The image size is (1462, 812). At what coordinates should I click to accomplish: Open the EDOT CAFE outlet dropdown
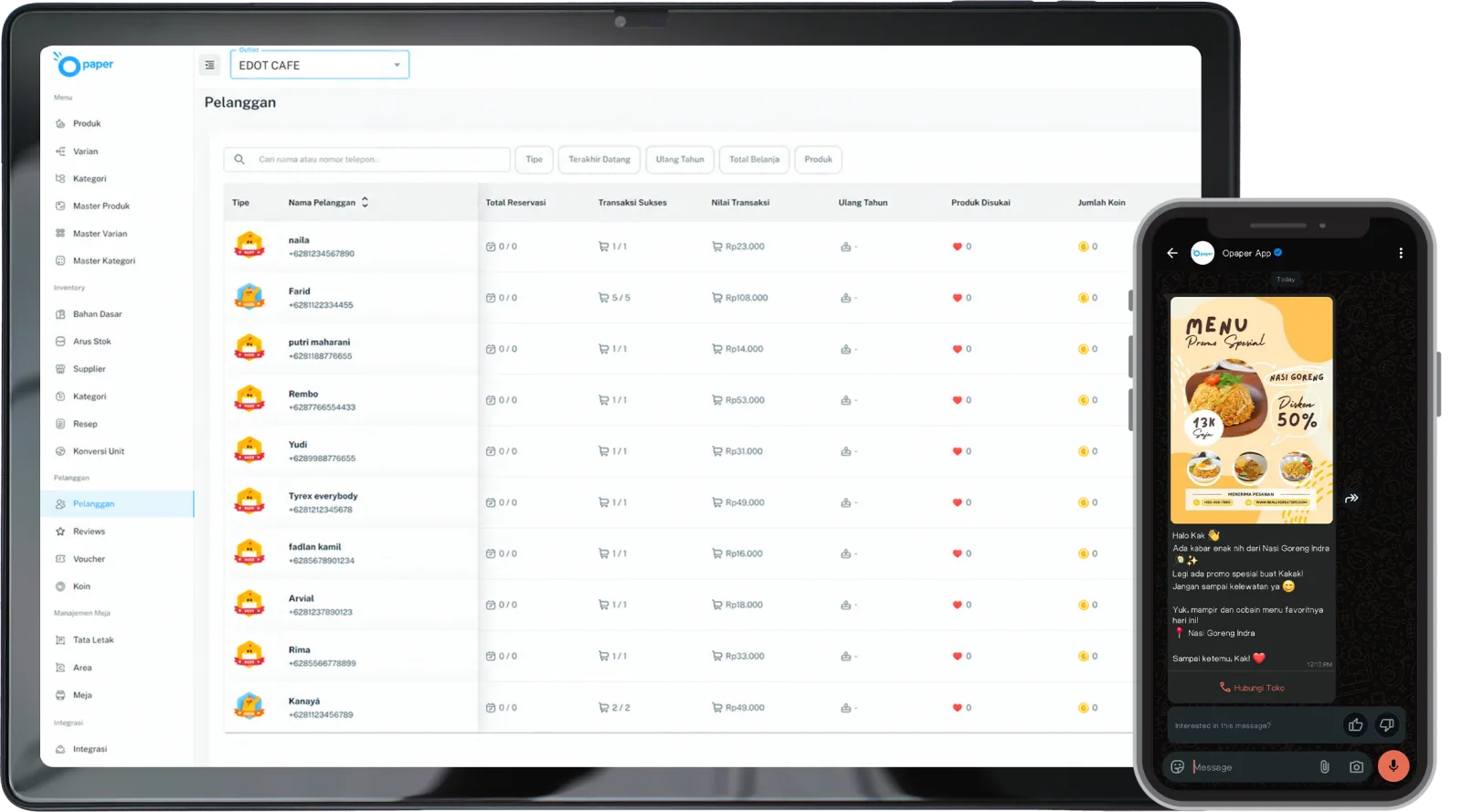tap(319, 65)
